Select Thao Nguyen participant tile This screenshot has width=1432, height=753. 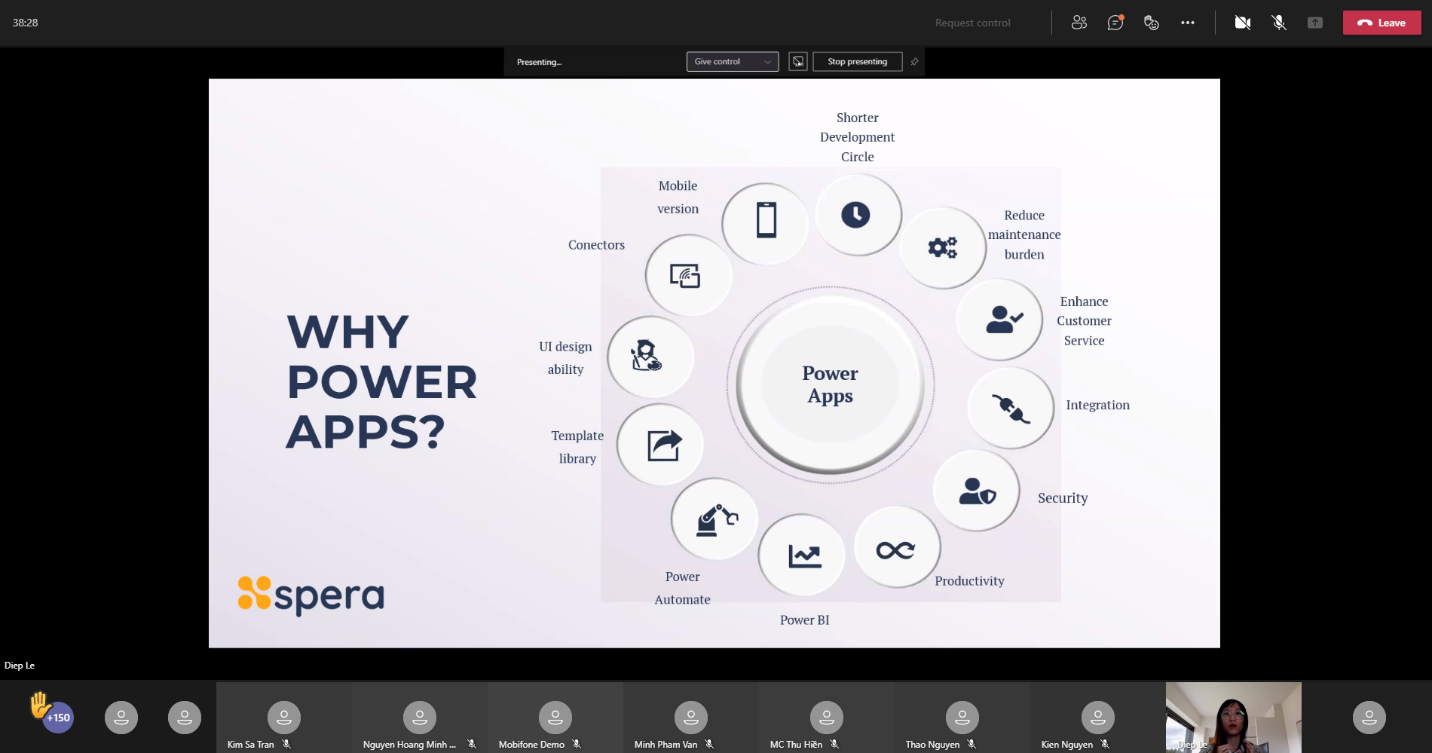click(x=962, y=717)
